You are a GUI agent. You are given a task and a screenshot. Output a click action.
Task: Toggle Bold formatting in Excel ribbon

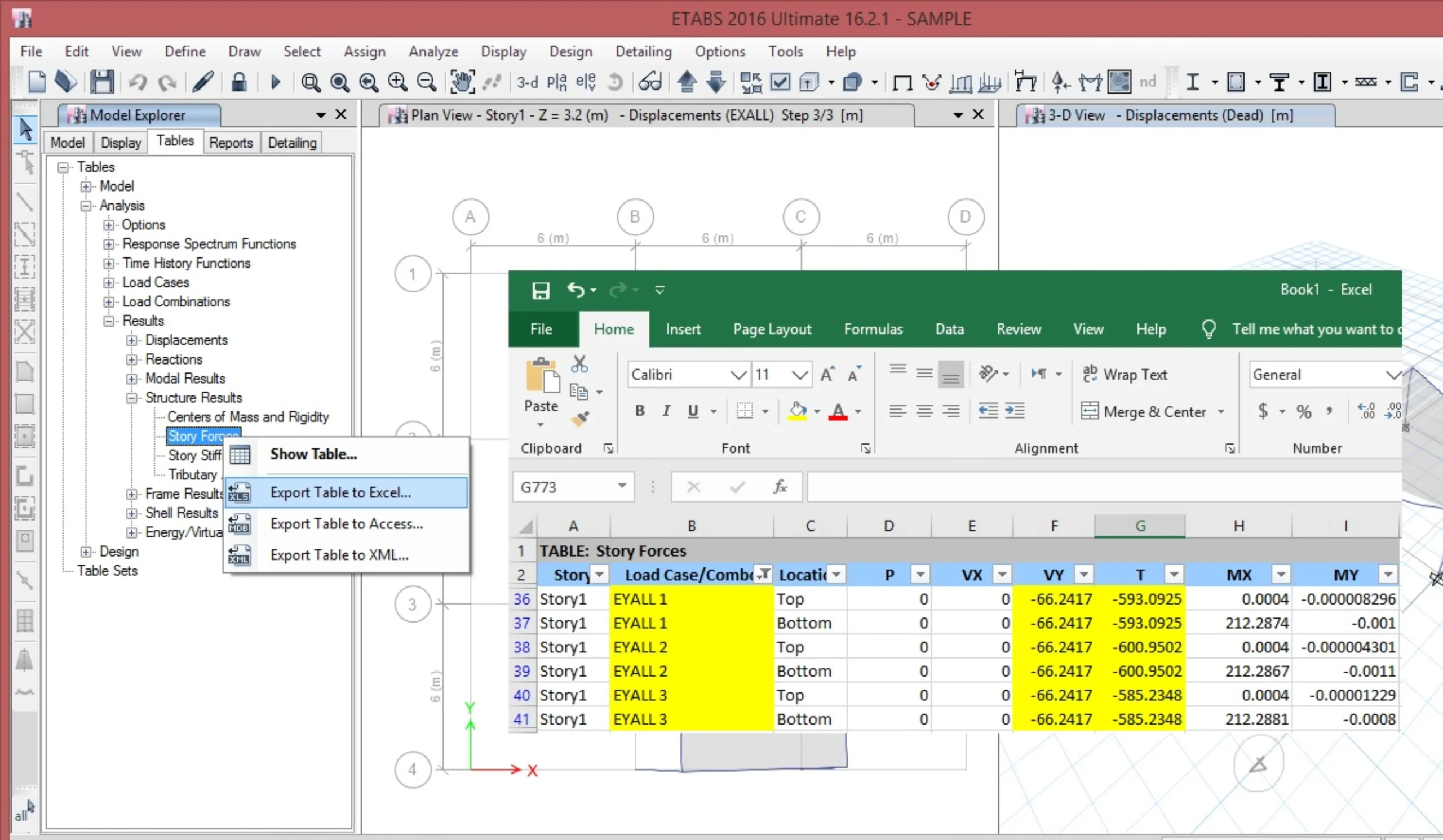[x=640, y=411]
